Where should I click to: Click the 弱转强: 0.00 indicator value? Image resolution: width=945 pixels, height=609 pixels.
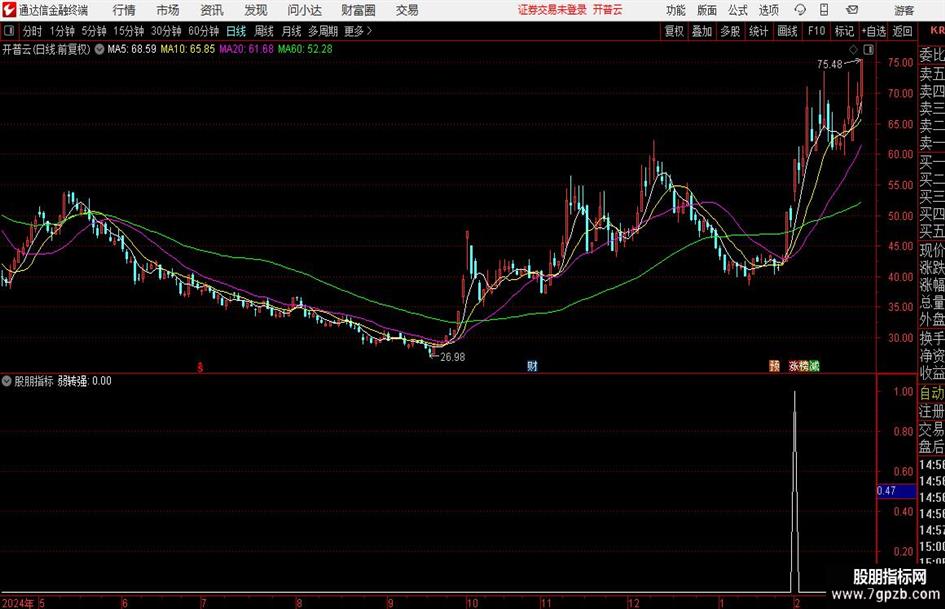tap(84, 381)
